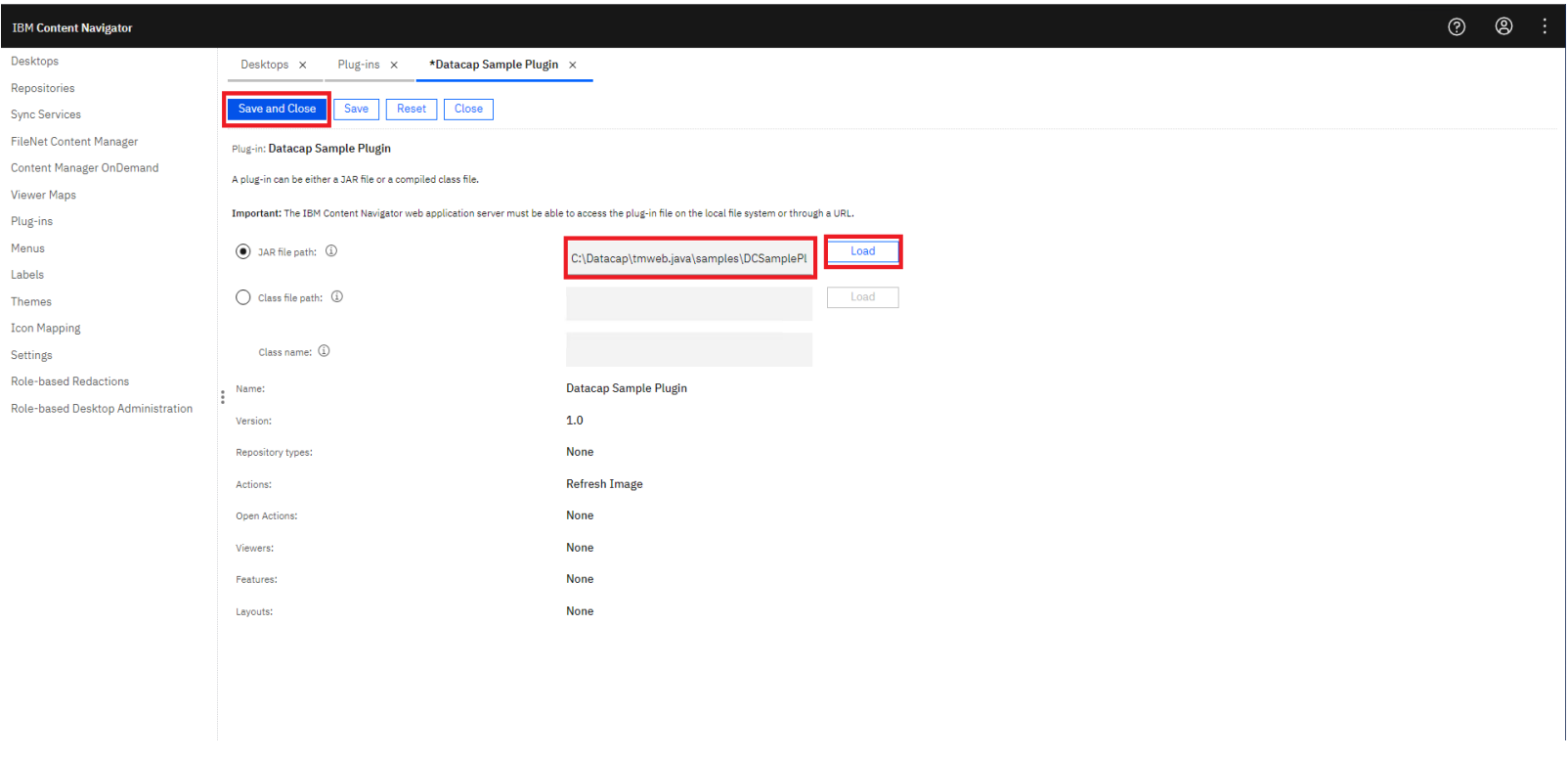This screenshot has width=1568, height=759.
Task: Select the JAR file path radio button
Action: 243,251
